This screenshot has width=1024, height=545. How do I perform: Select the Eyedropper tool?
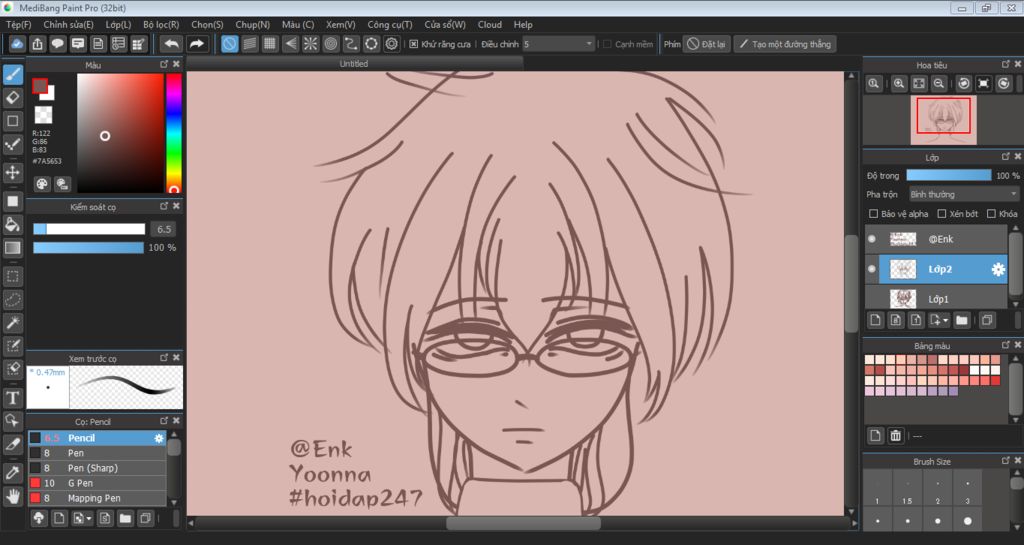point(12,473)
